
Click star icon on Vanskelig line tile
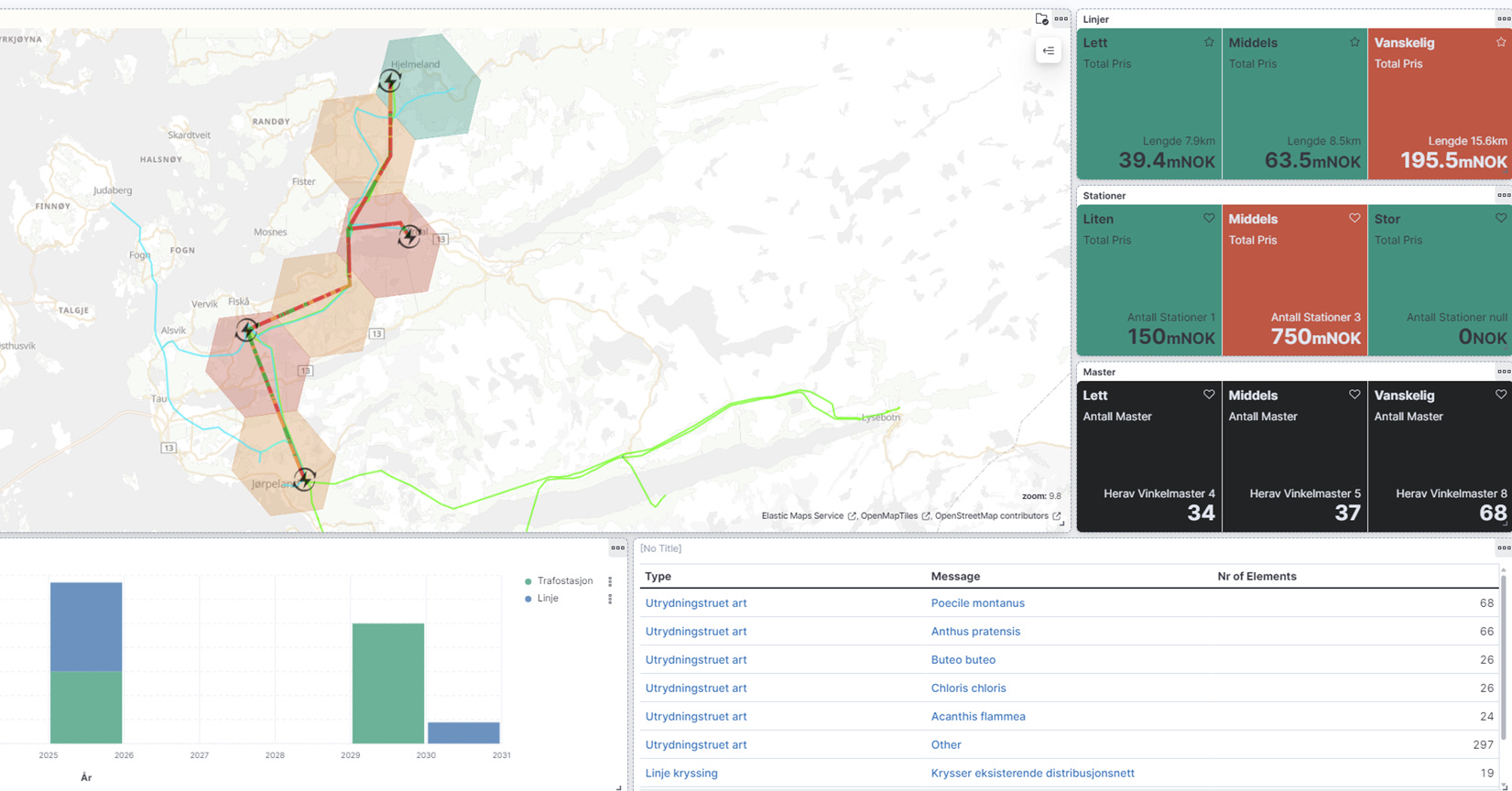point(1501,42)
